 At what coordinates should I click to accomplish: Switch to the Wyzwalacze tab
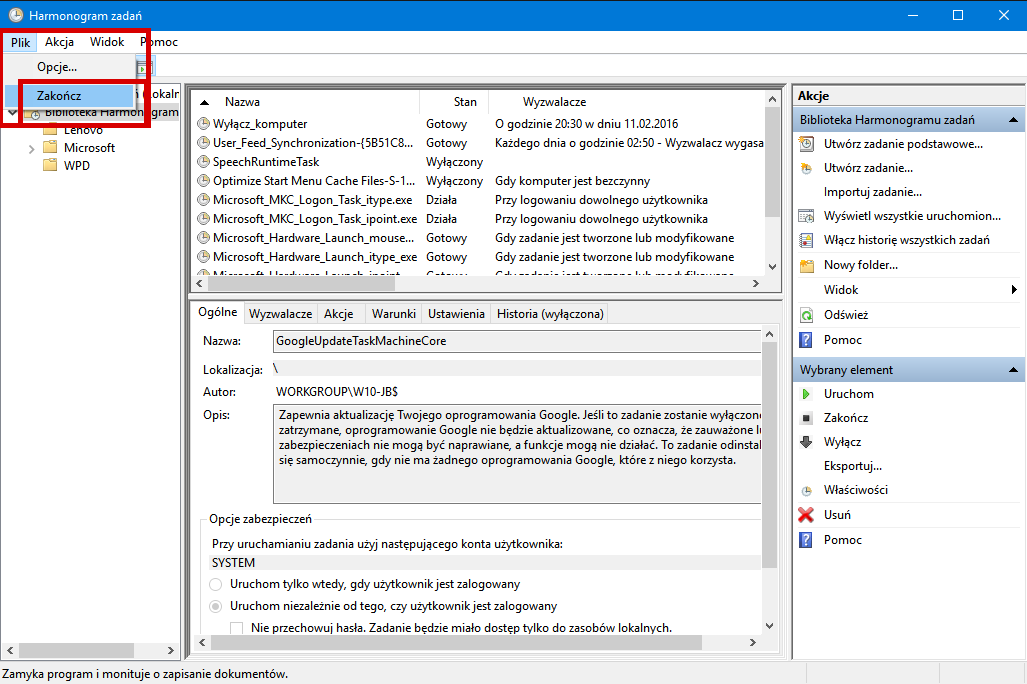point(281,314)
